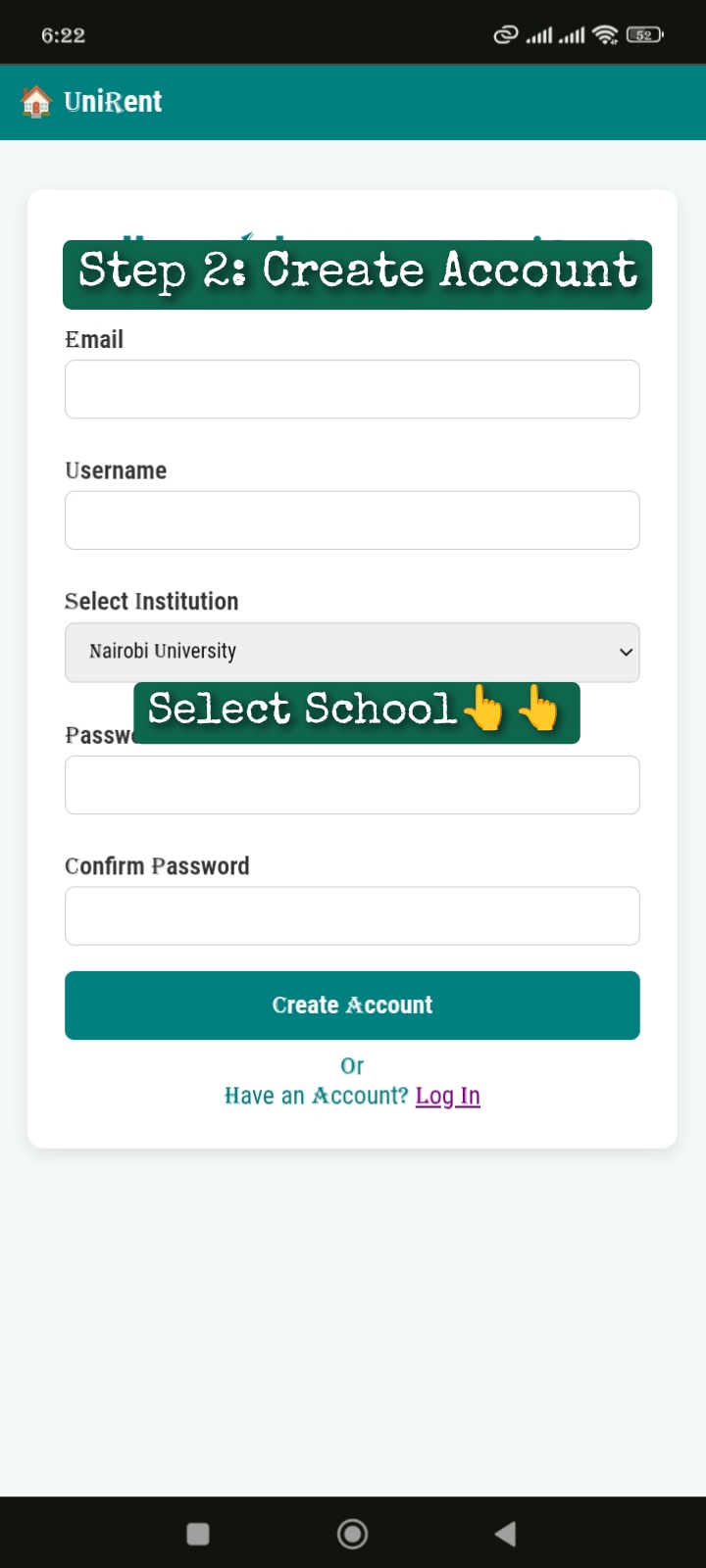Focus the Confirm Password field

click(x=352, y=916)
